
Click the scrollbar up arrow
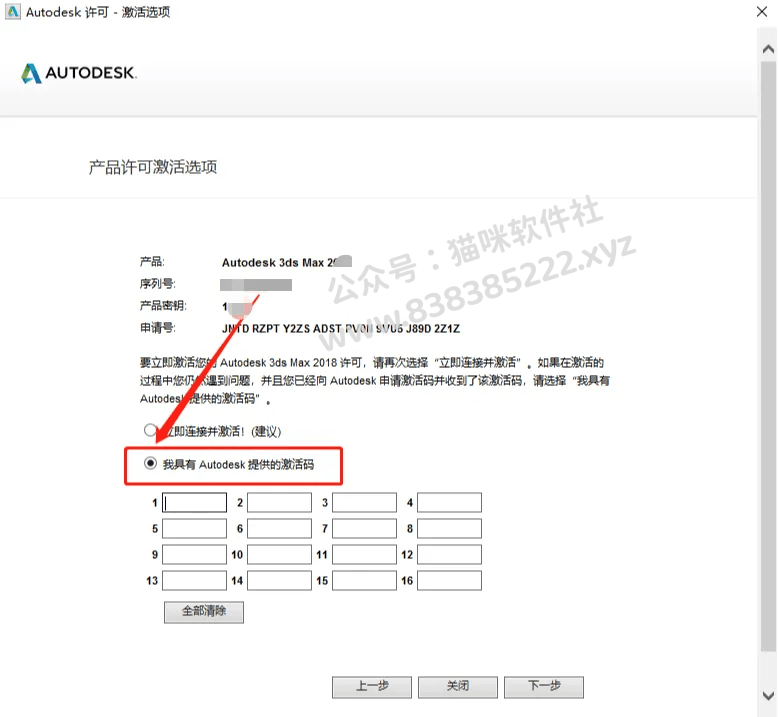coord(768,49)
